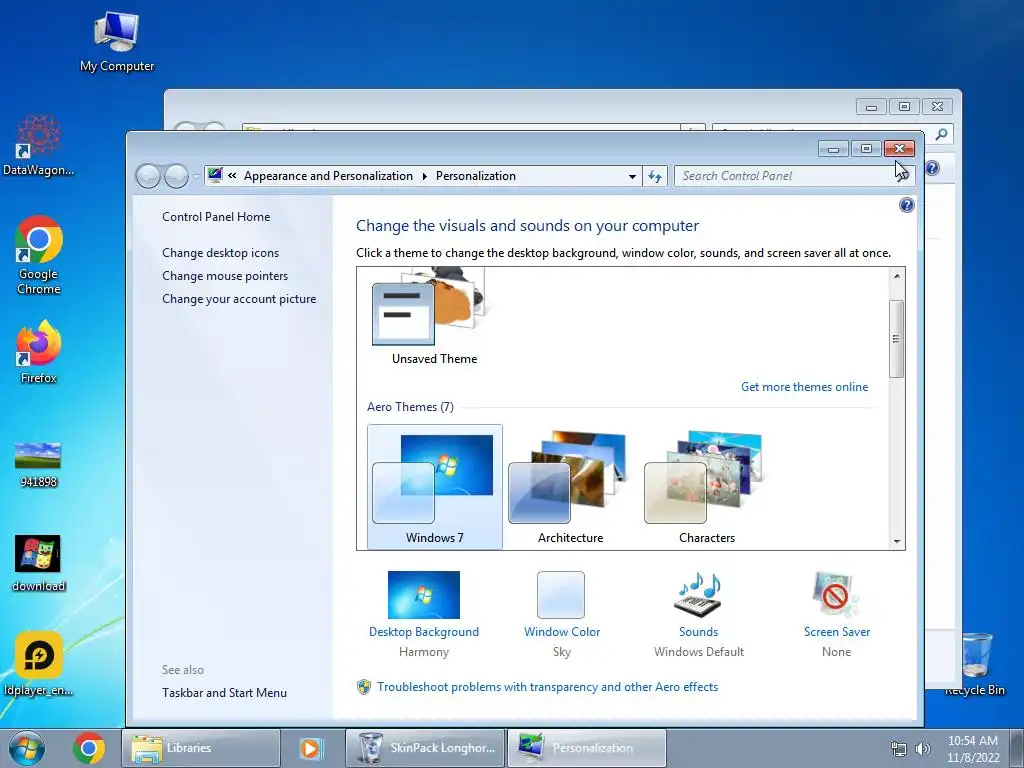
Task: Click the help icon in the background window
Action: (x=933, y=168)
